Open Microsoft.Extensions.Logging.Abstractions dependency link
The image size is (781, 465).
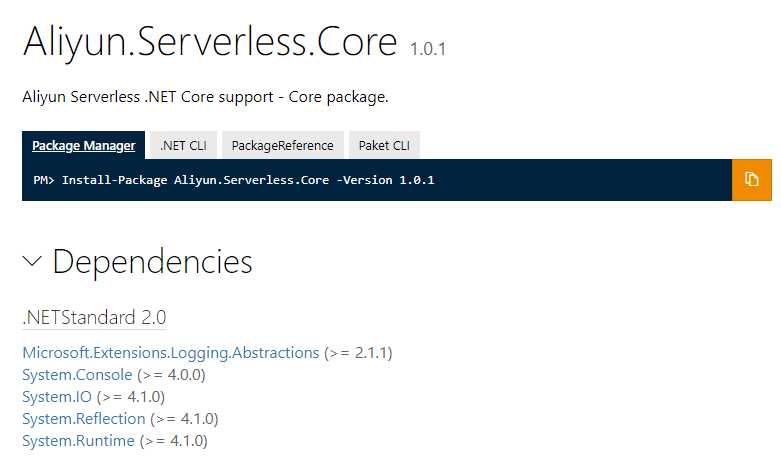(x=171, y=352)
